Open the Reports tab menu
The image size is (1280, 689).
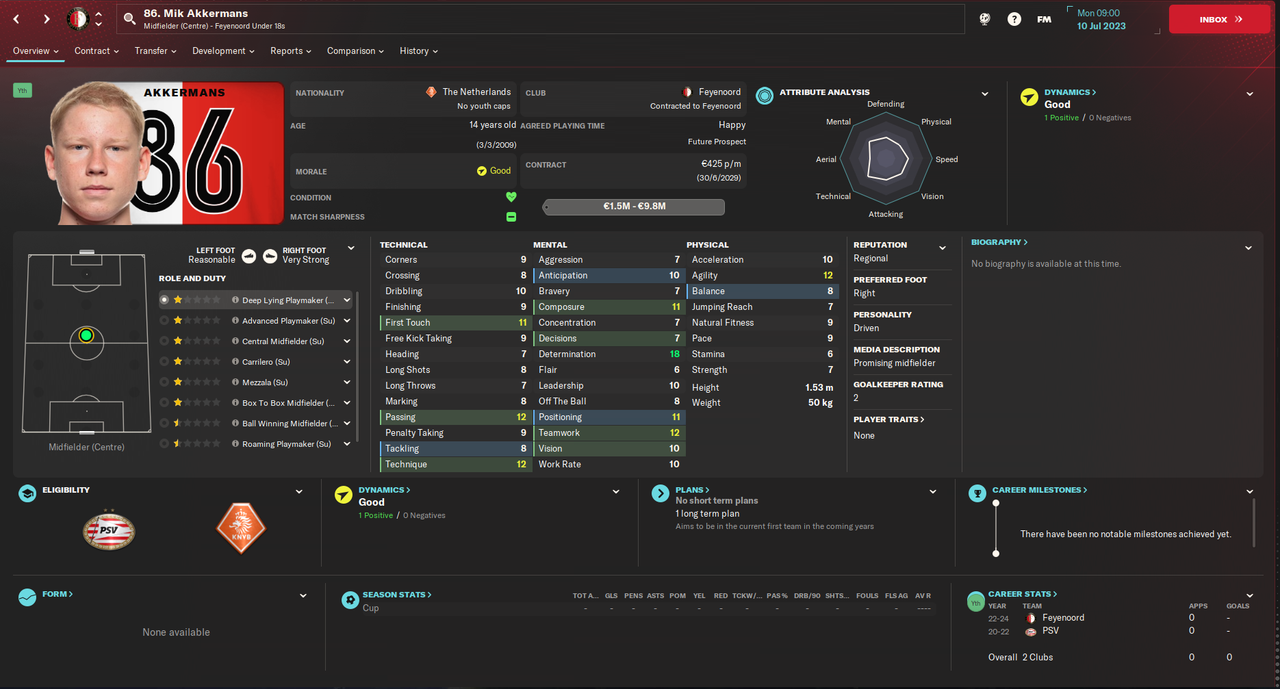(x=291, y=51)
